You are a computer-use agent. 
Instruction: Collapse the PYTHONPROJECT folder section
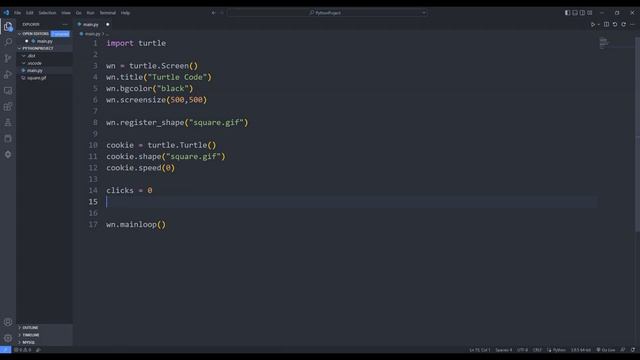point(44,48)
